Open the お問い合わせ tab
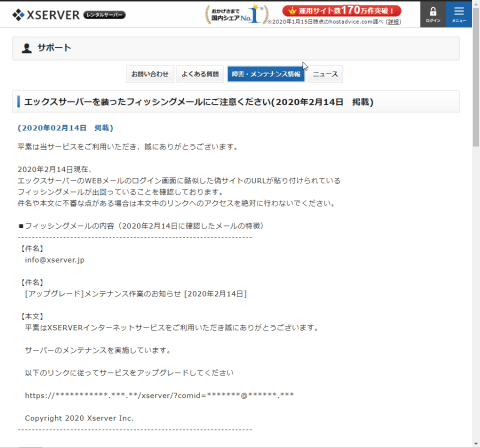 point(150,74)
